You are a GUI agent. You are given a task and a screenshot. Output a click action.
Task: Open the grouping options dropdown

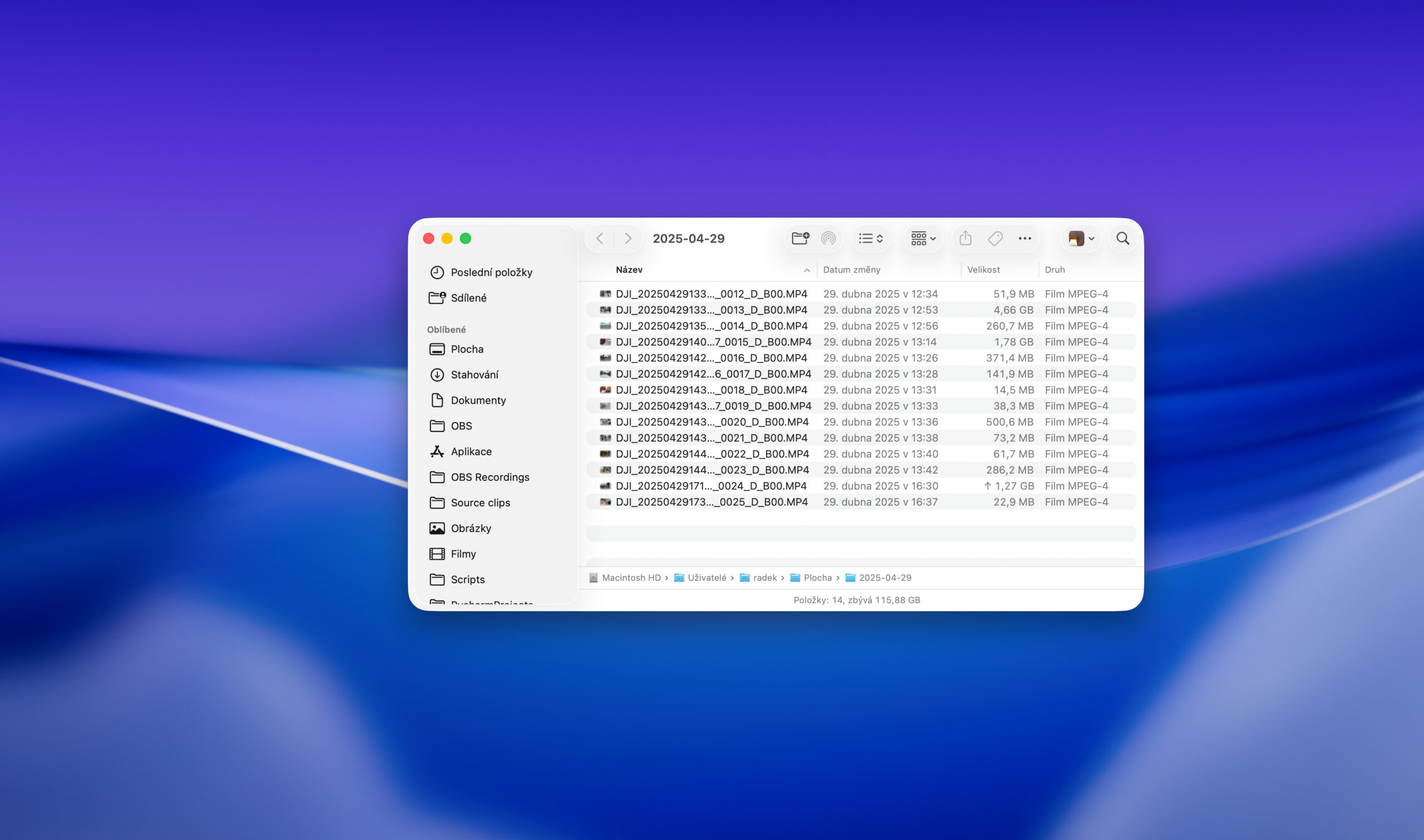click(x=923, y=238)
